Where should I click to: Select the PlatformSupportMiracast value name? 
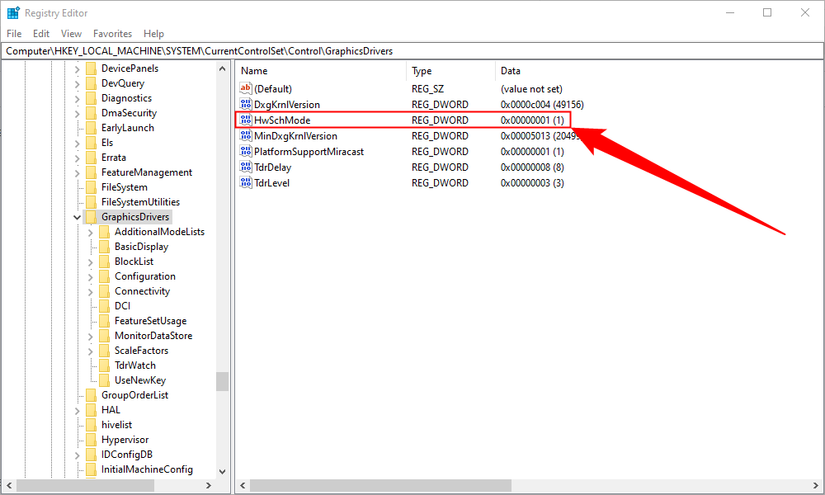coord(309,151)
